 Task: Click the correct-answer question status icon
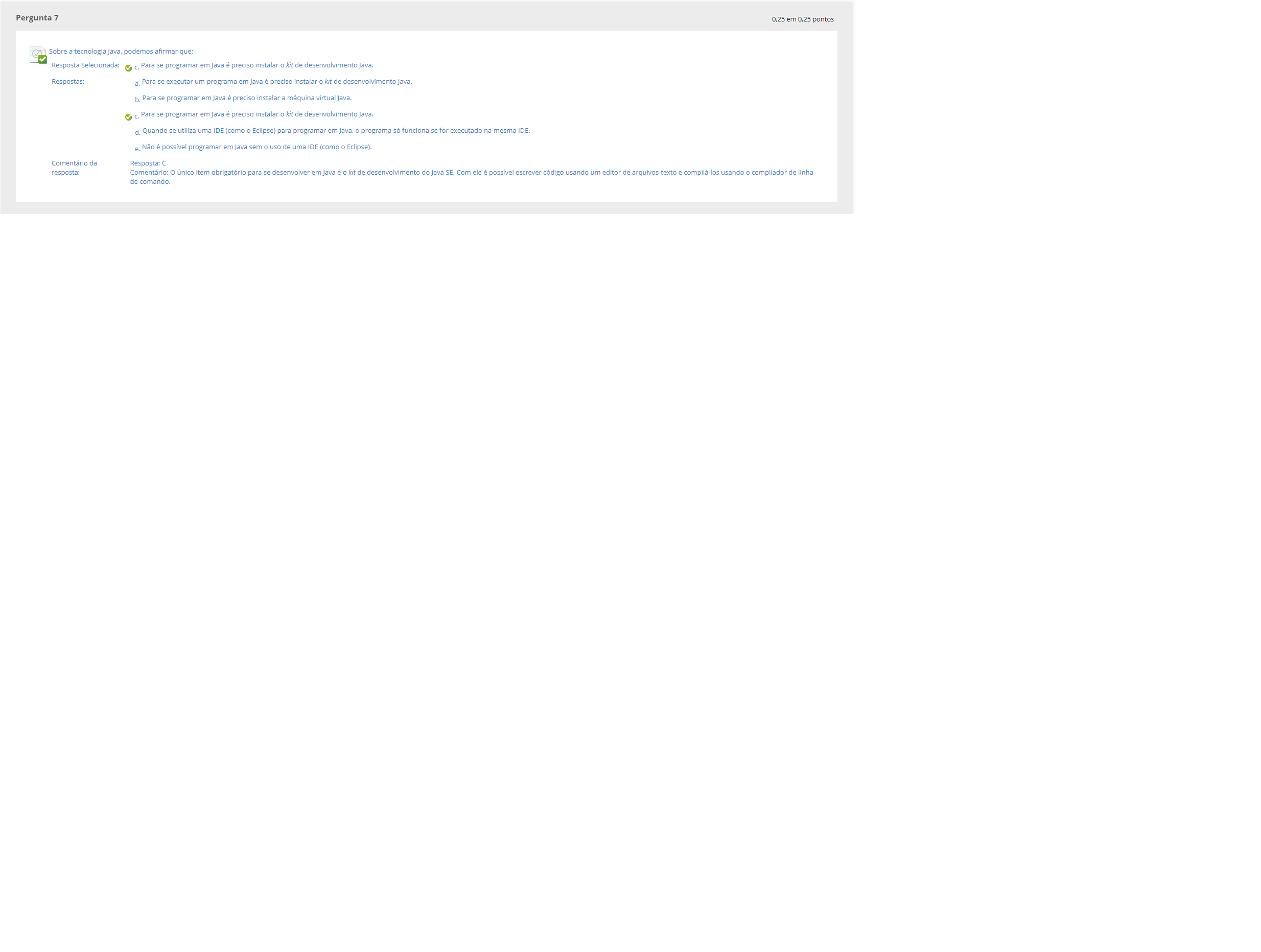(x=38, y=55)
